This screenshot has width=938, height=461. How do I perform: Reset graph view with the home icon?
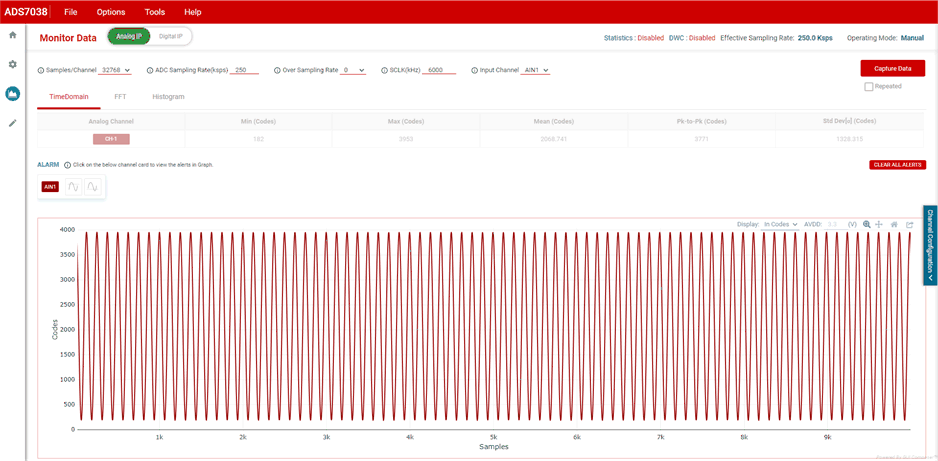(x=894, y=225)
